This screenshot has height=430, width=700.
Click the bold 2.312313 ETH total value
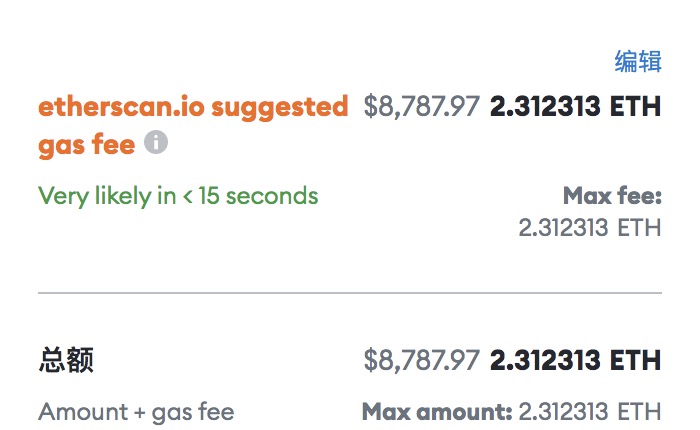(x=575, y=360)
